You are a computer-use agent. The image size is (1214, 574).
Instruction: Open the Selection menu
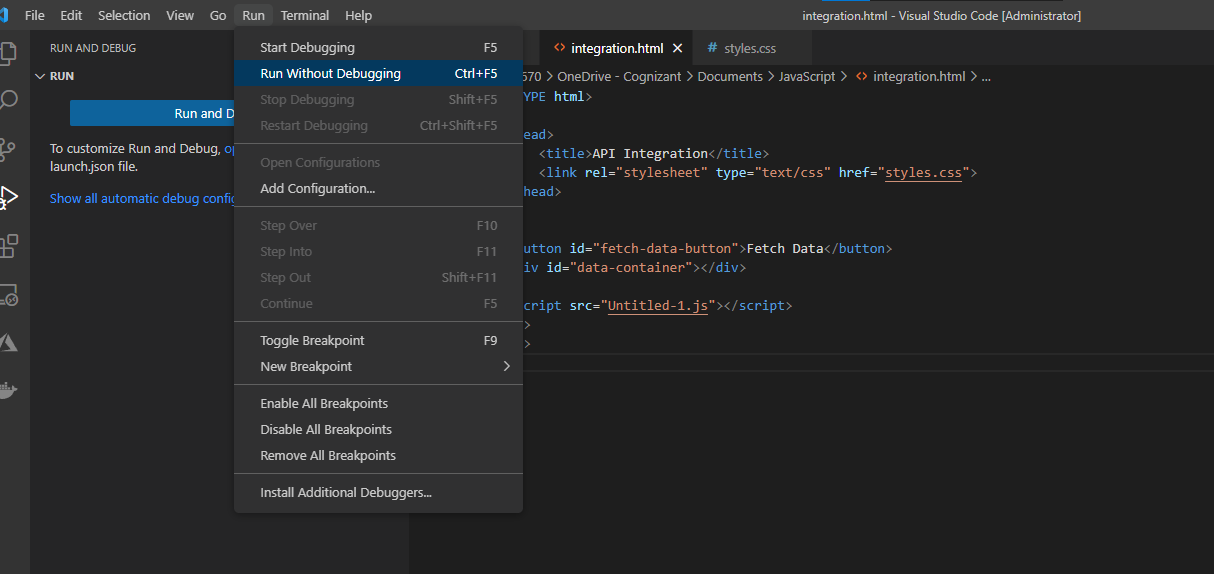[x=124, y=15]
